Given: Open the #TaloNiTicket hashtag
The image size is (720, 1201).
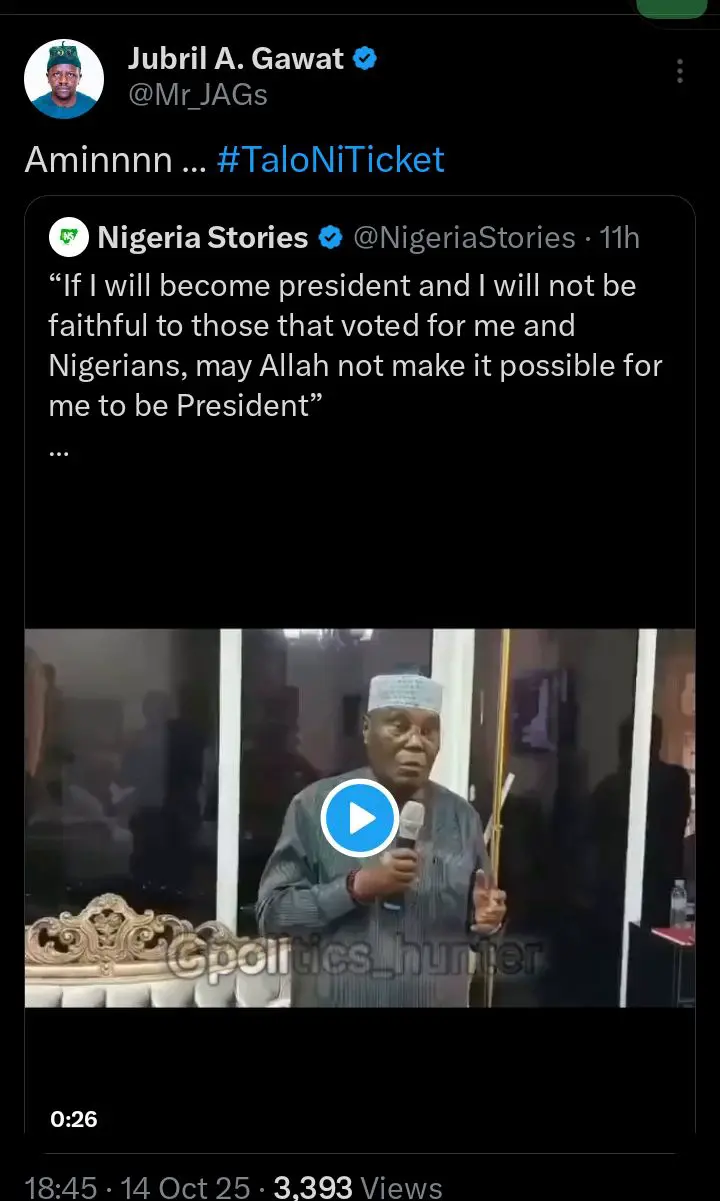Looking at the screenshot, I should coord(330,160).
